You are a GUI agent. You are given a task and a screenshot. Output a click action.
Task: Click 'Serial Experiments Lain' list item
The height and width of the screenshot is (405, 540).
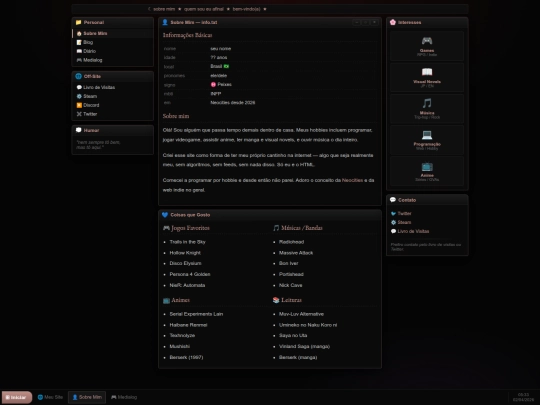click(x=196, y=314)
